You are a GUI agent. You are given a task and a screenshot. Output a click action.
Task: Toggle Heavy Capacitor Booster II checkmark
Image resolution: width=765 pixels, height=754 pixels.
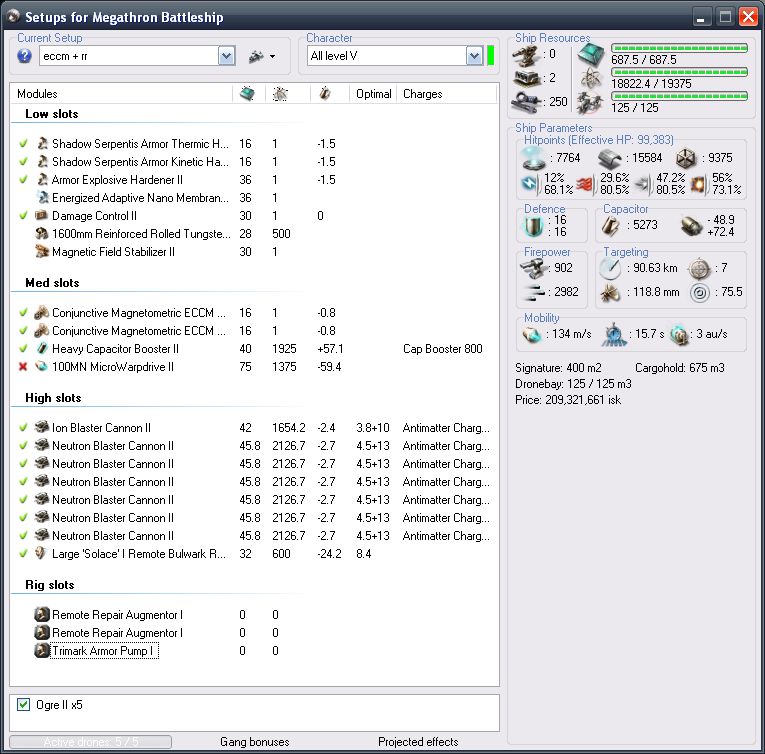(x=23, y=348)
